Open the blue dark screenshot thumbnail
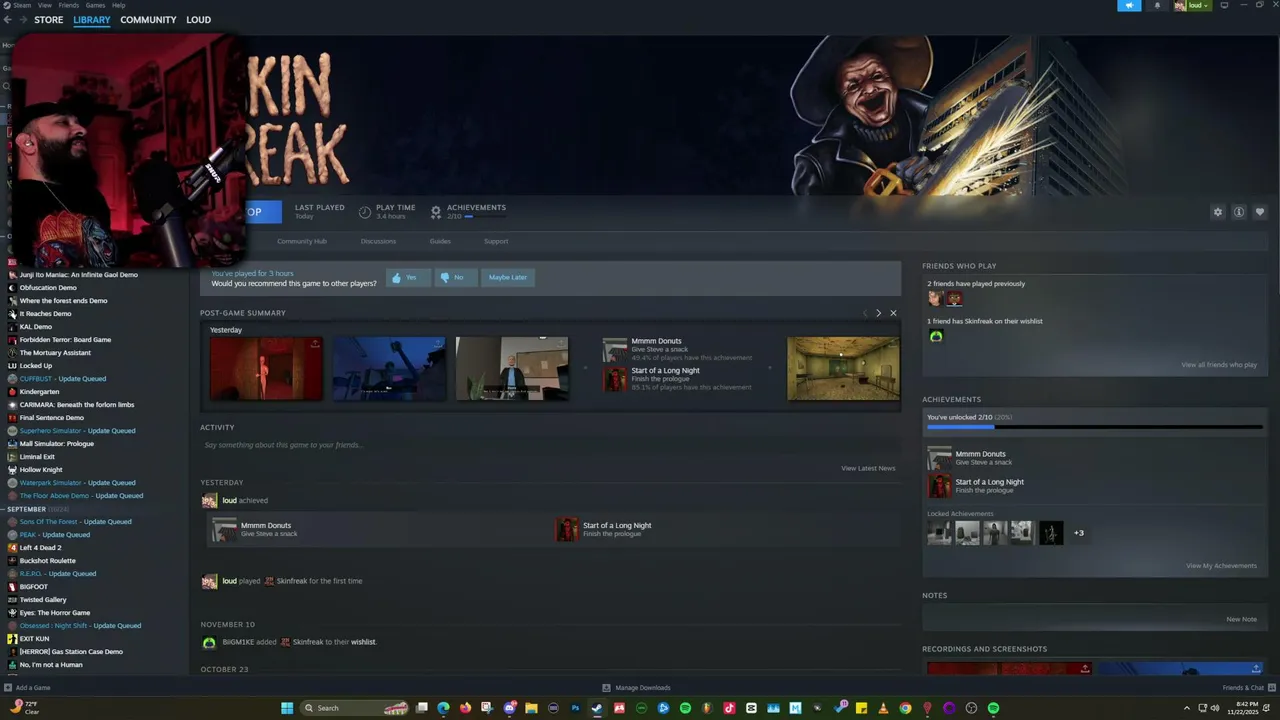Image resolution: width=1280 pixels, height=720 pixels. pyautogui.click(x=389, y=368)
